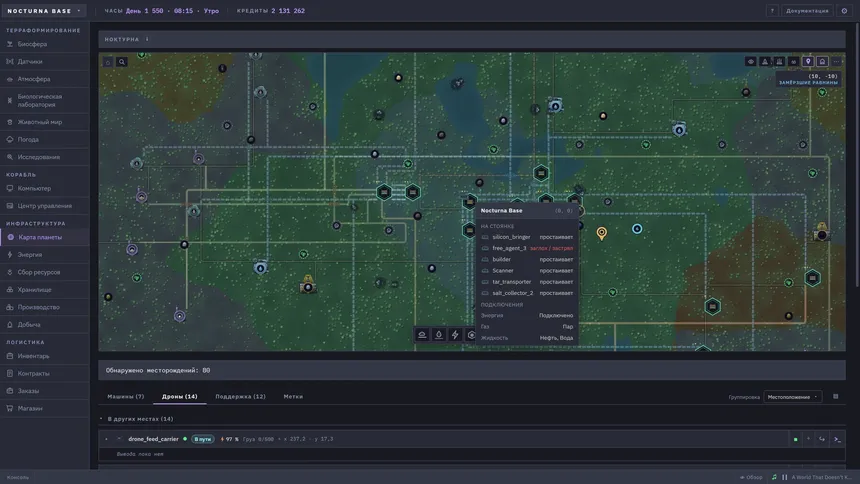The width and height of the screenshot is (860, 484).
Task: Click the В пути status badge
Action: pyautogui.click(x=202, y=439)
